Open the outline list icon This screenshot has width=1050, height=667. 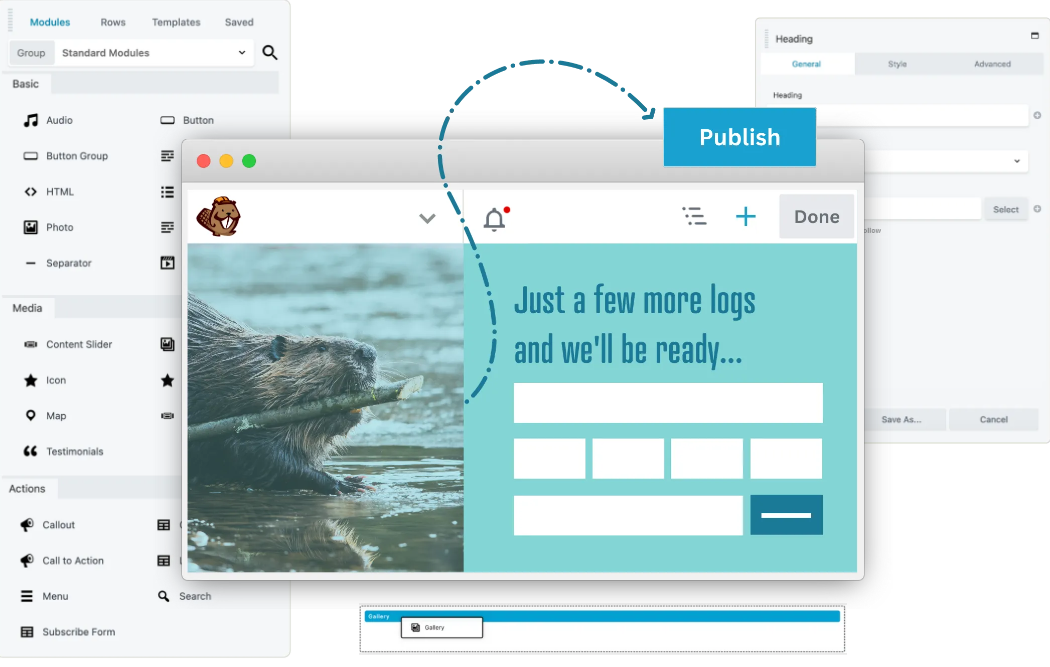694,216
